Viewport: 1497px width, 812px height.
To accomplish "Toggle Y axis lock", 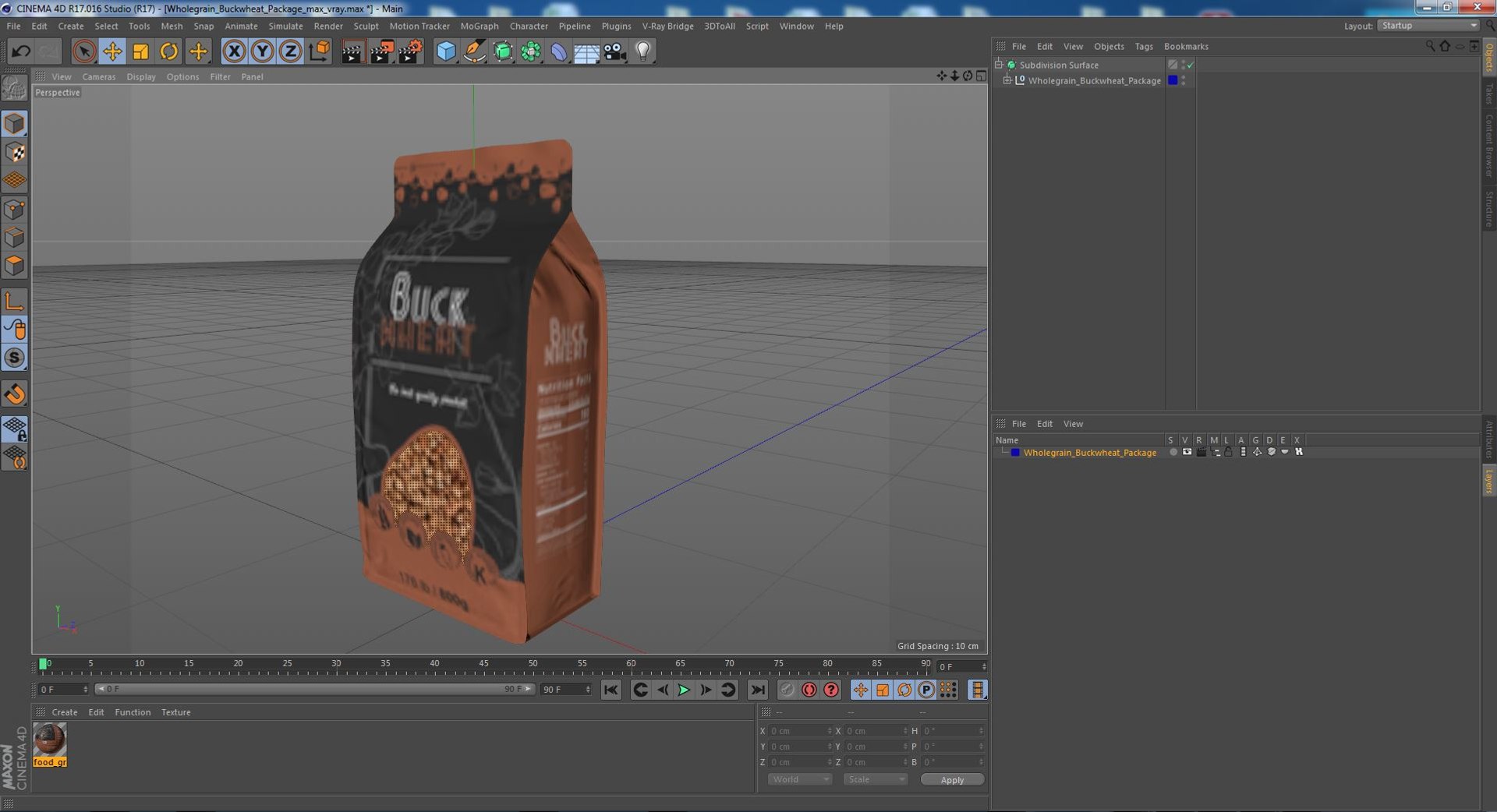I will pos(263,51).
